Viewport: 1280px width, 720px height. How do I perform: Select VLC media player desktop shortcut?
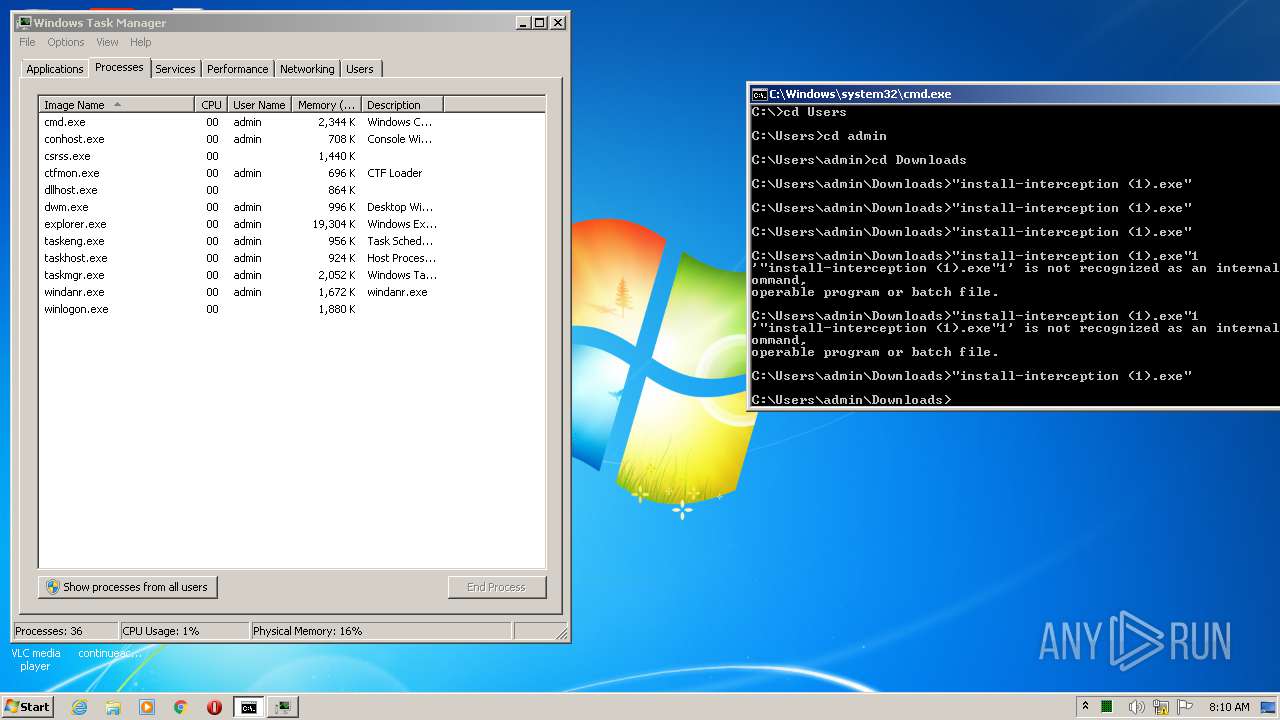click(x=35, y=659)
